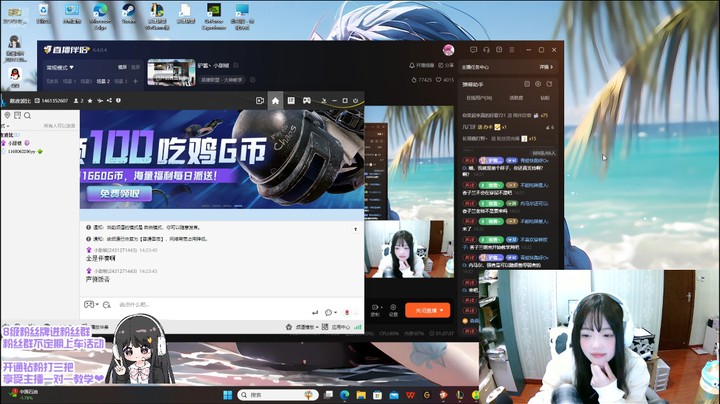Expand the stop-live orange button arrow
Image resolution: width=720 pixels, height=404 pixels.
click(x=442, y=310)
